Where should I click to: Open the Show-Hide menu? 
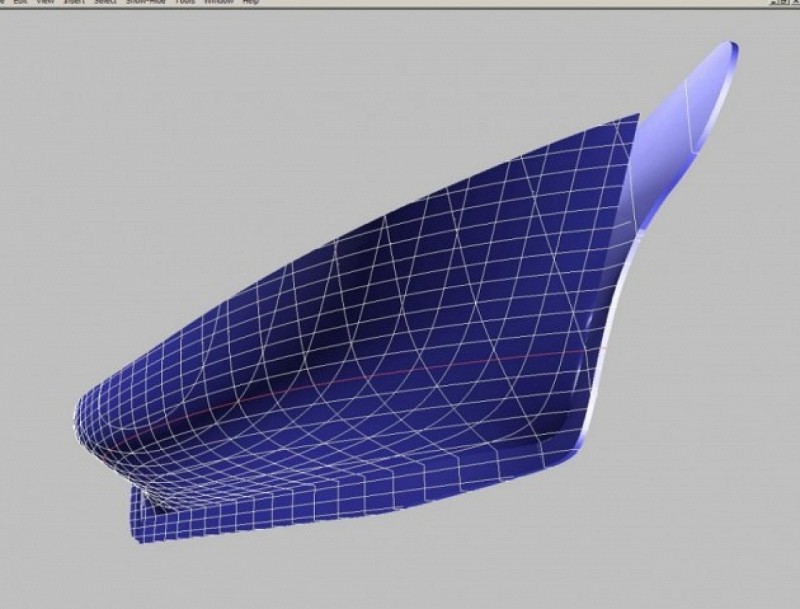pyautogui.click(x=144, y=3)
